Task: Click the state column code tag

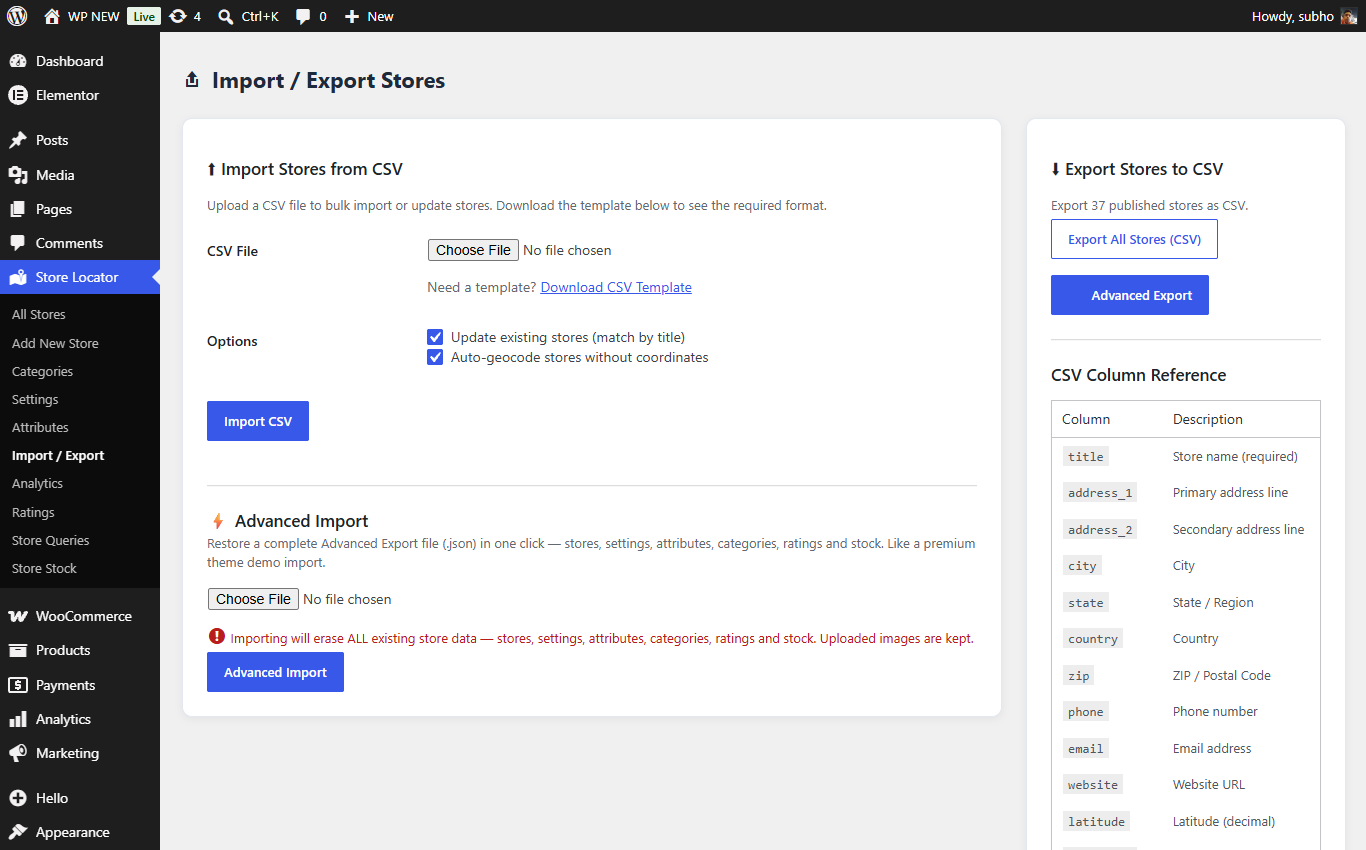Action: coord(1086,602)
